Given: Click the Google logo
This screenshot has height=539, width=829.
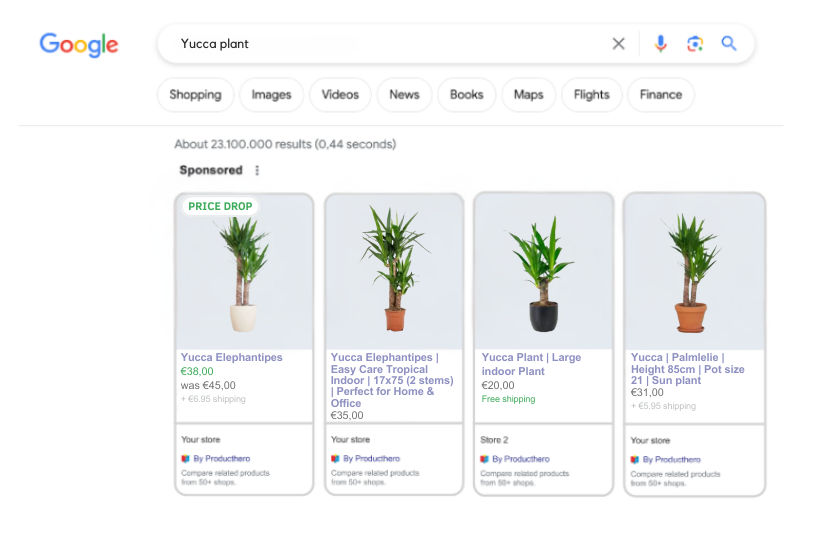Looking at the screenshot, I should (x=79, y=44).
